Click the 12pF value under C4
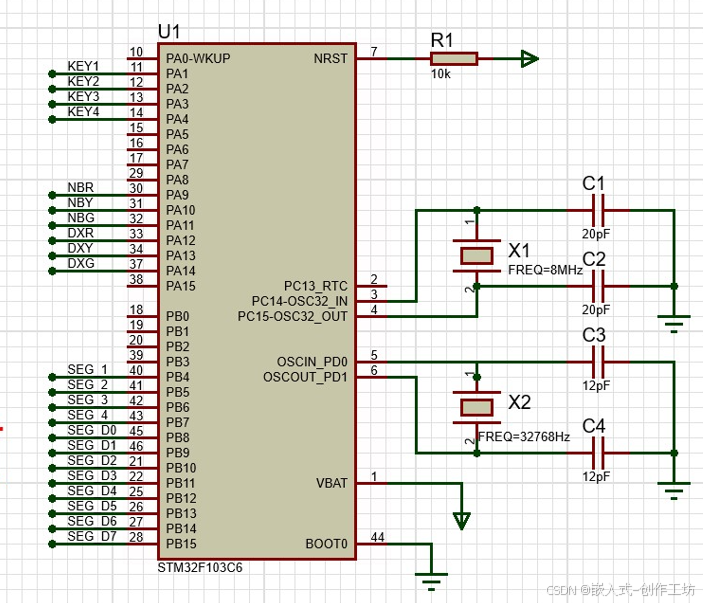 pos(596,477)
